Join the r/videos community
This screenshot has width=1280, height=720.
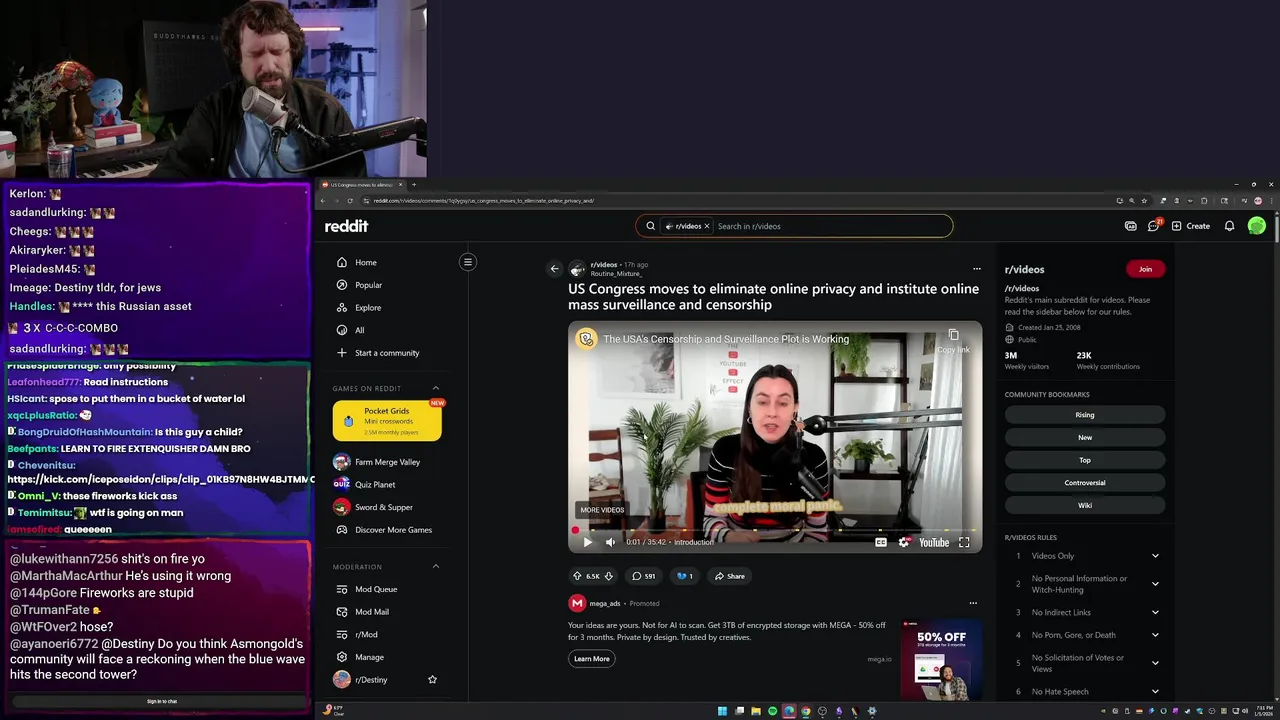coord(1145,269)
